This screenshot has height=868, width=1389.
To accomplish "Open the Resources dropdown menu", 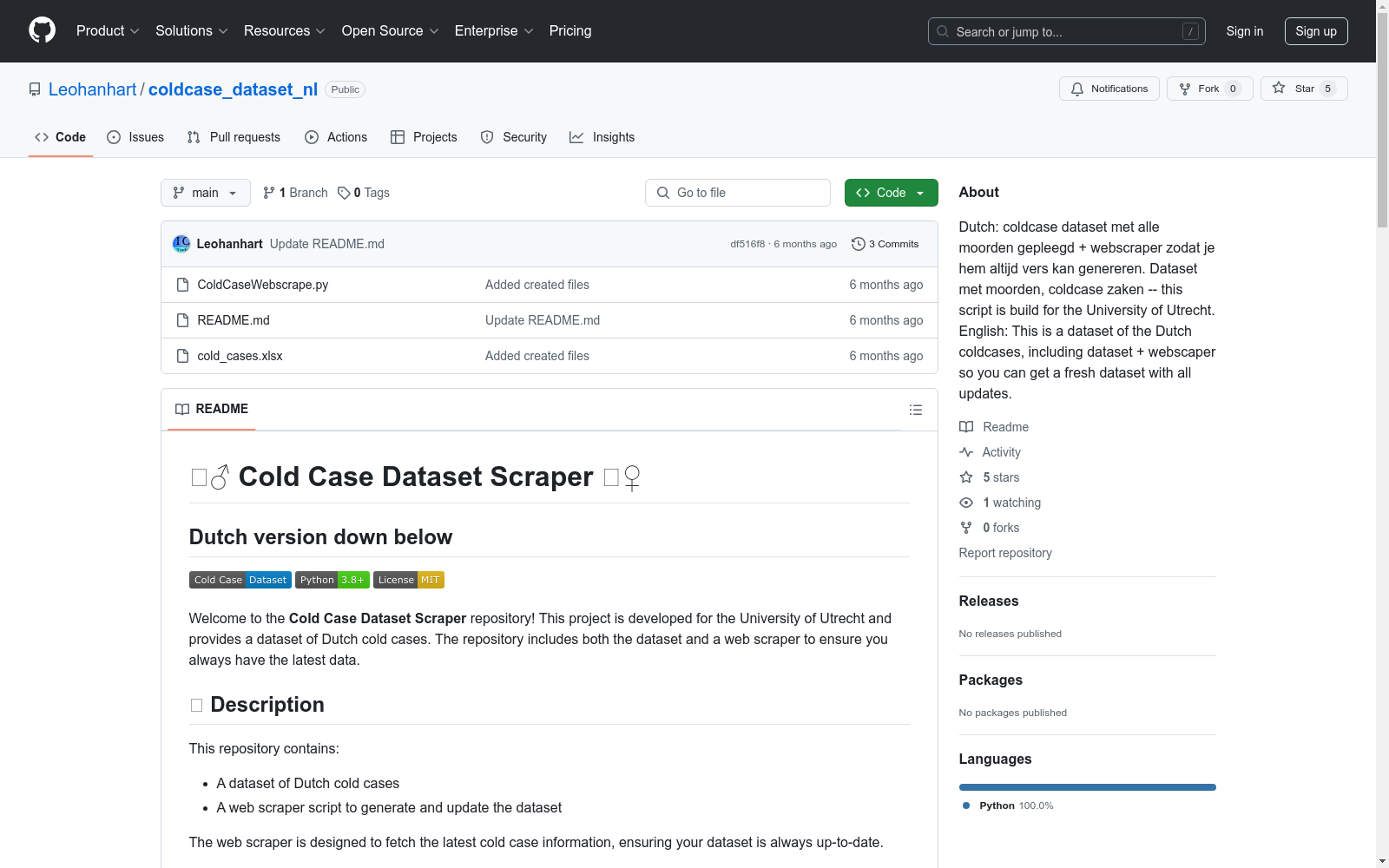I will (285, 31).
